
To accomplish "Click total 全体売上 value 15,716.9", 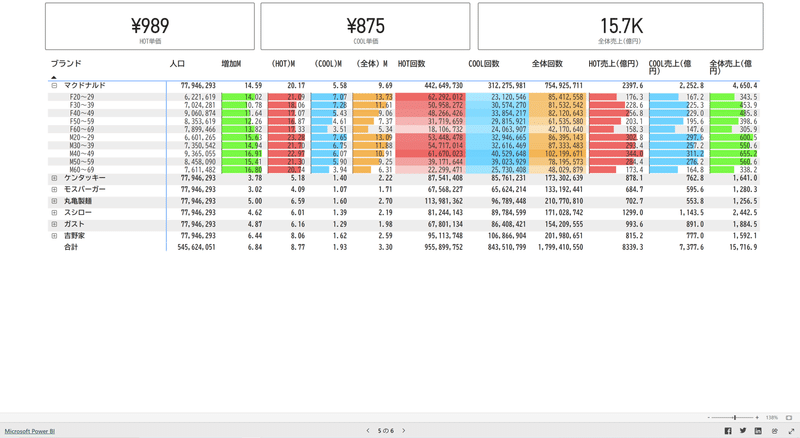I will point(743,247).
